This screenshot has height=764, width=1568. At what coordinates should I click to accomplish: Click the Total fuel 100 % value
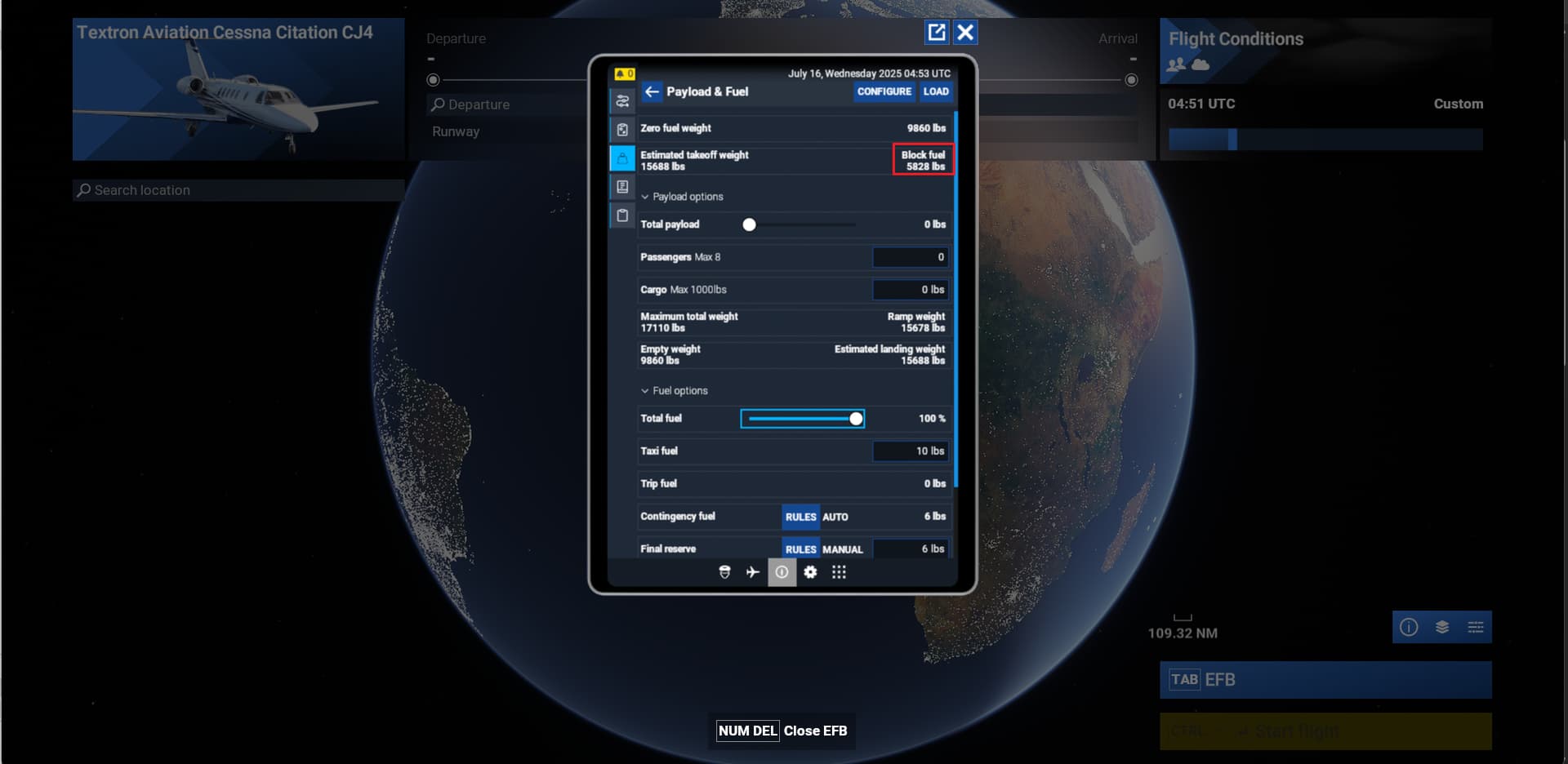click(x=932, y=419)
